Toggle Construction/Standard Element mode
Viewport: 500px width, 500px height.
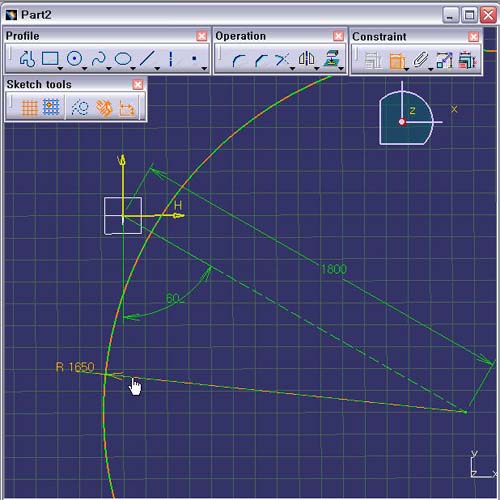pos(79,108)
